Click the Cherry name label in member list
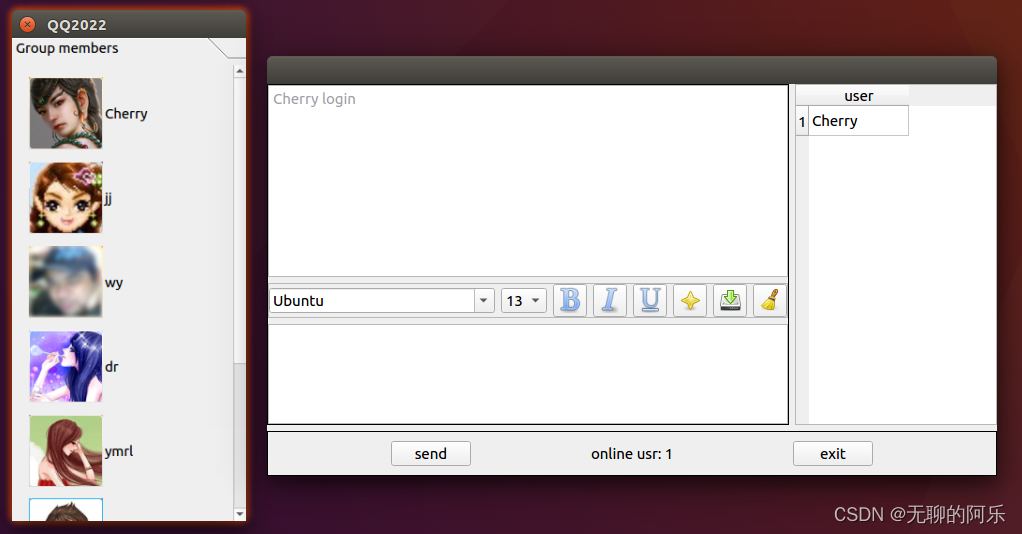Viewport: 1022px width, 534px height. (x=126, y=114)
